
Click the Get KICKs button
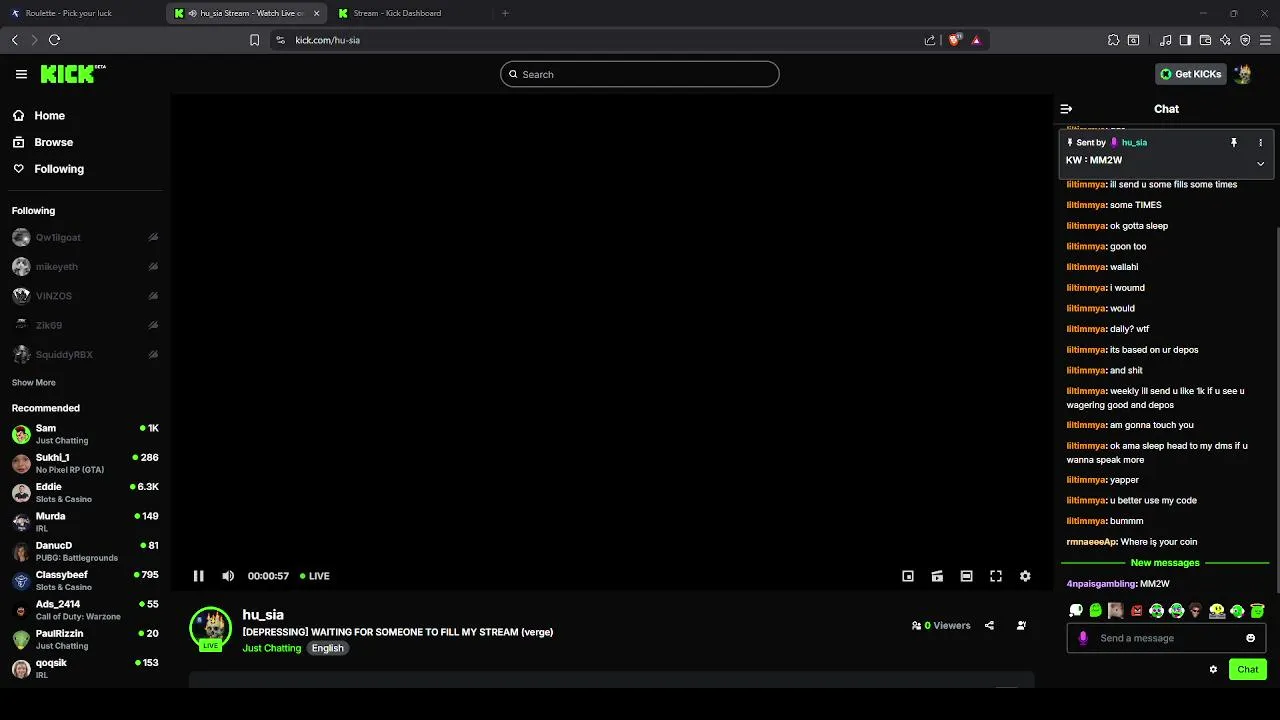point(1191,74)
